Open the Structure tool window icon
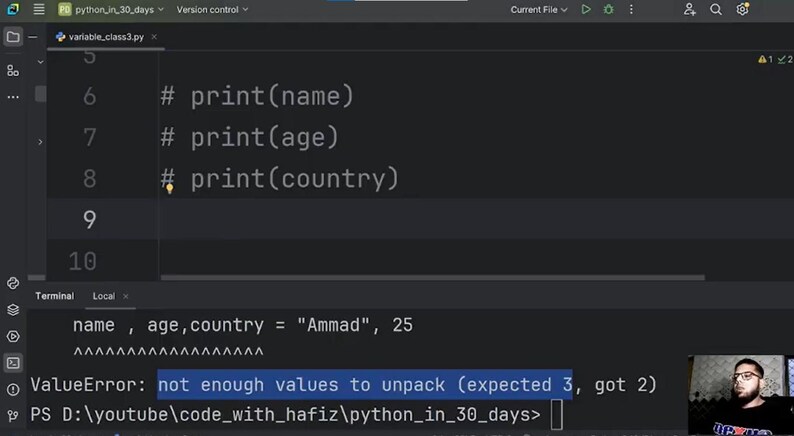The image size is (794, 436). (x=13, y=70)
